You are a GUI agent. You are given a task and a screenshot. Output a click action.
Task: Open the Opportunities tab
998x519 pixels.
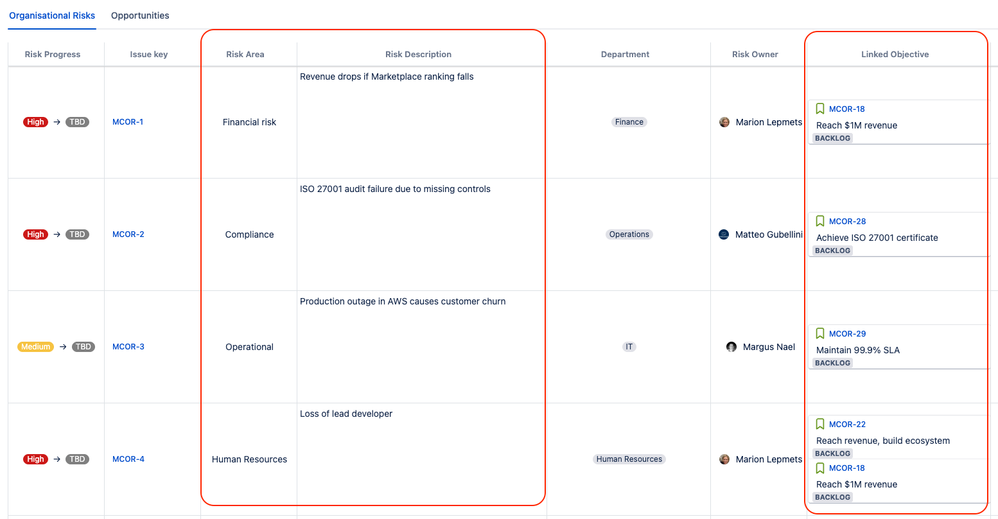(140, 16)
